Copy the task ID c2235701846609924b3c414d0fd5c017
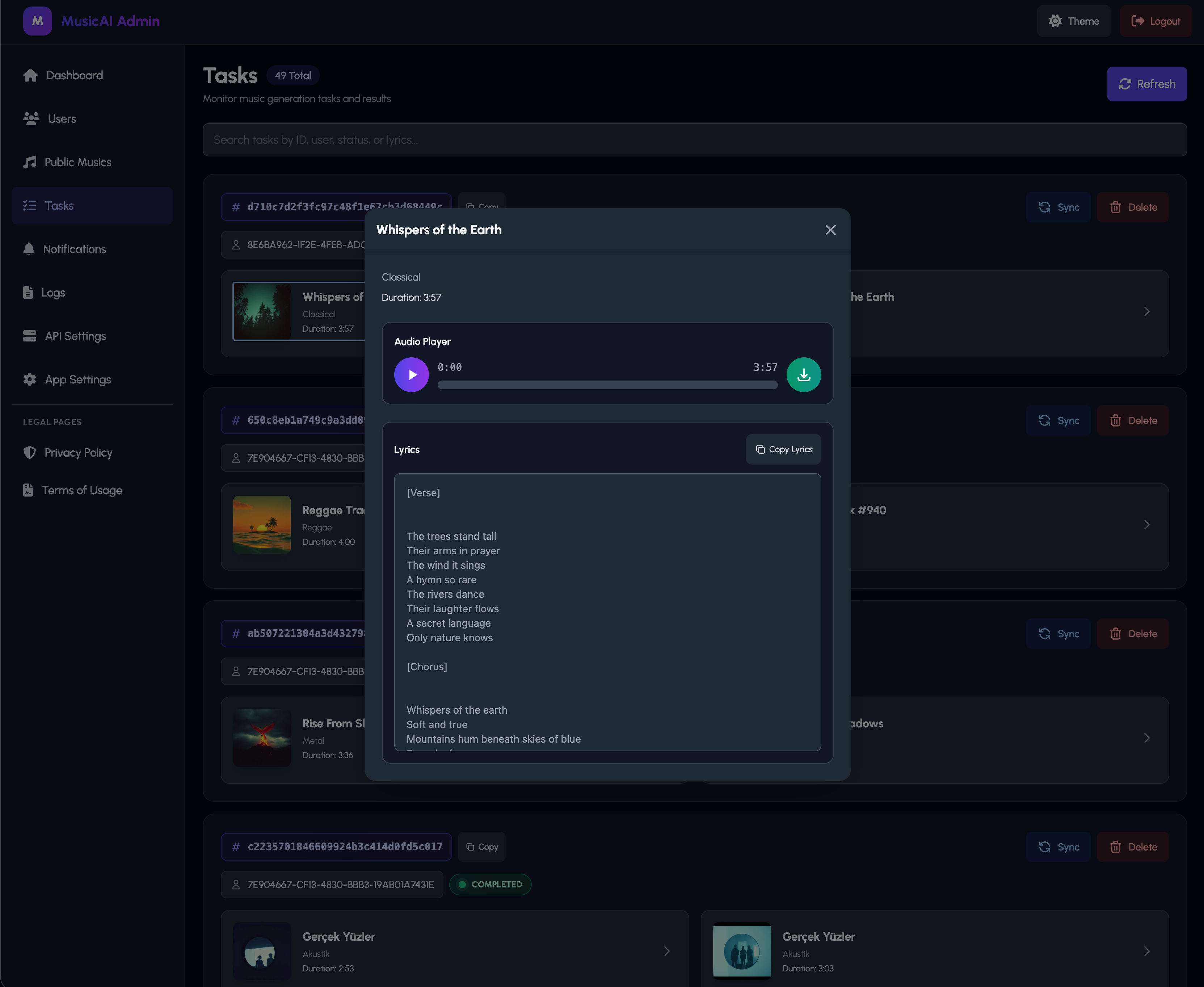1204x987 pixels. coord(481,847)
